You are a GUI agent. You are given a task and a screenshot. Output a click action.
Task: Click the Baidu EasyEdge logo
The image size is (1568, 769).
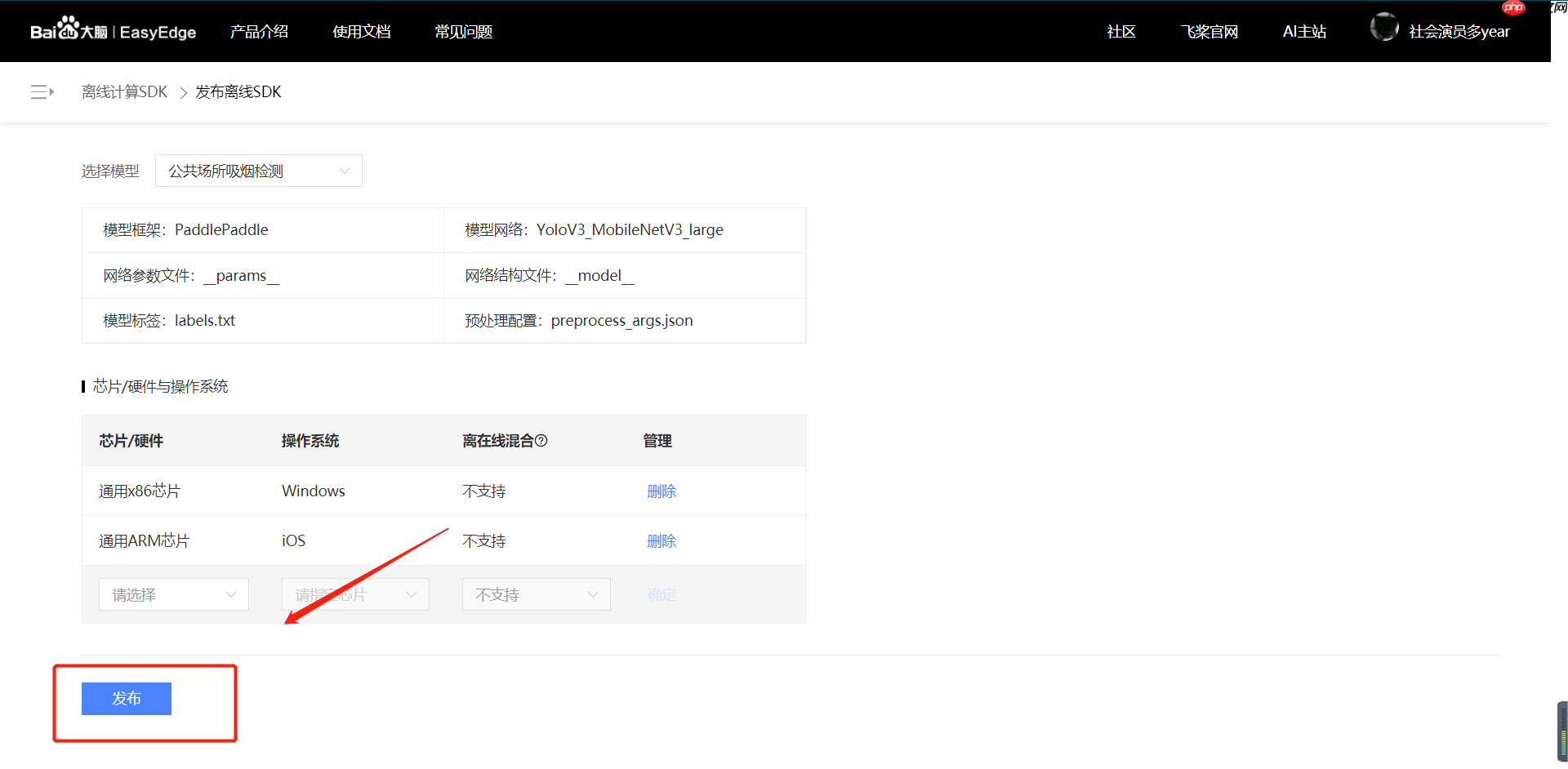coord(113,31)
